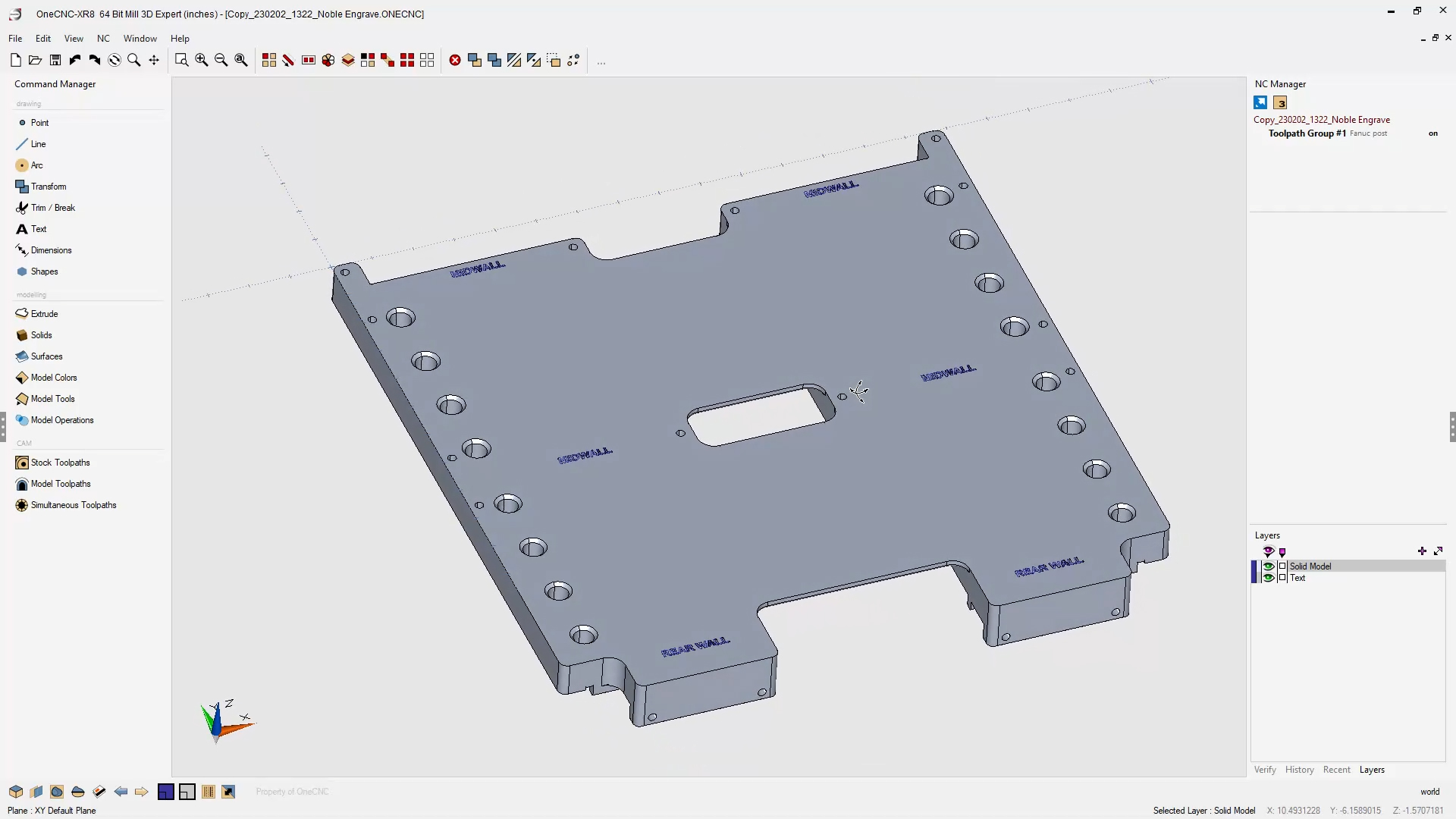The width and height of the screenshot is (1456, 819).
Task: Click the save disk icon
Action: click(55, 61)
